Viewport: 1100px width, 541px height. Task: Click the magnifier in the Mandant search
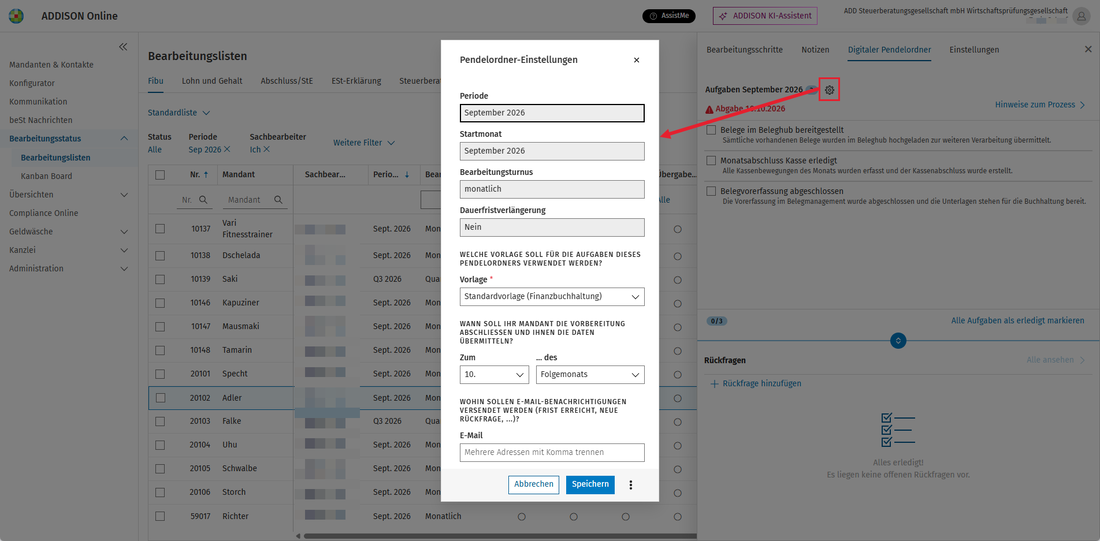point(278,200)
